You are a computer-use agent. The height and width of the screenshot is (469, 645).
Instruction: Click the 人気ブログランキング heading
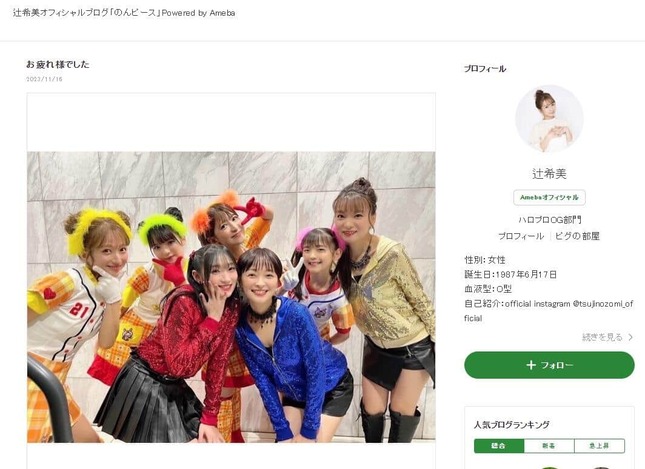(511, 425)
